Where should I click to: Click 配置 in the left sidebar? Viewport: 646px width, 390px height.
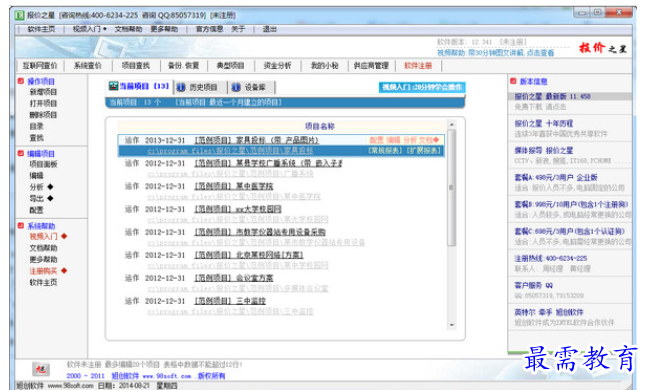(36, 210)
